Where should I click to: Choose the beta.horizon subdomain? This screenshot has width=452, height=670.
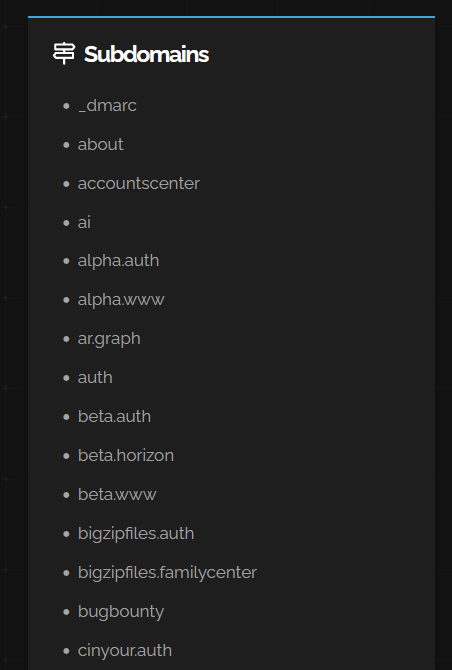point(126,455)
